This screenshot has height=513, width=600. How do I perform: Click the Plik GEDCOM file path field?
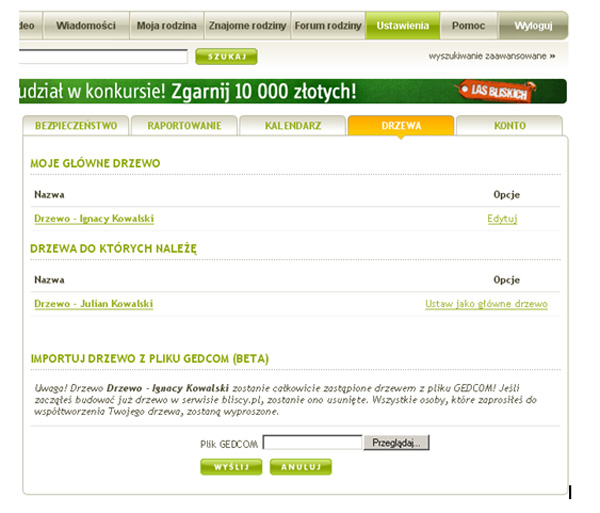[312, 443]
